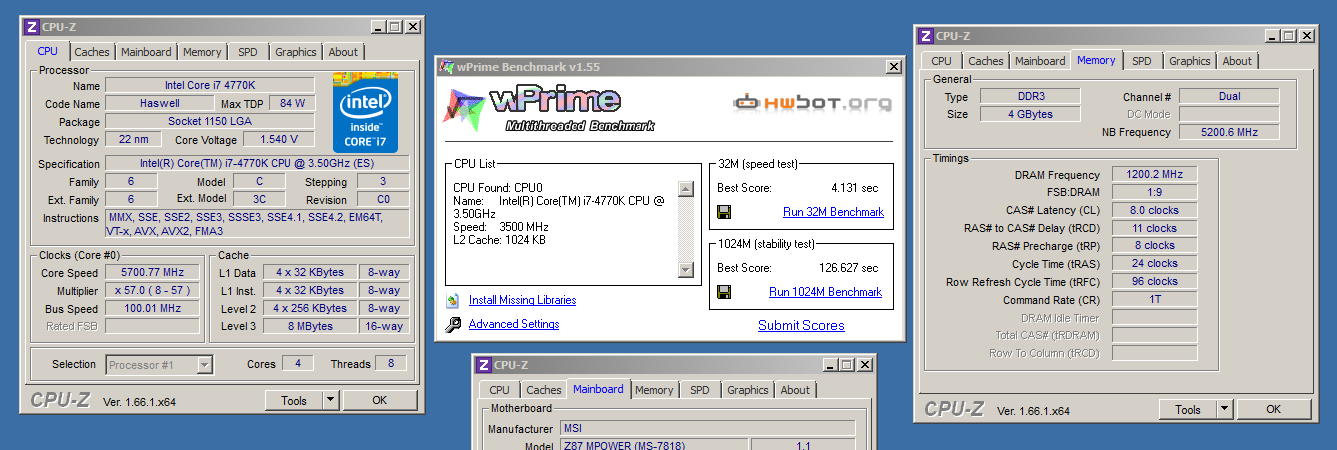The image size is (1337, 450).
Task: Click the Package field Socket 1150 LGA
Action: tap(210, 121)
